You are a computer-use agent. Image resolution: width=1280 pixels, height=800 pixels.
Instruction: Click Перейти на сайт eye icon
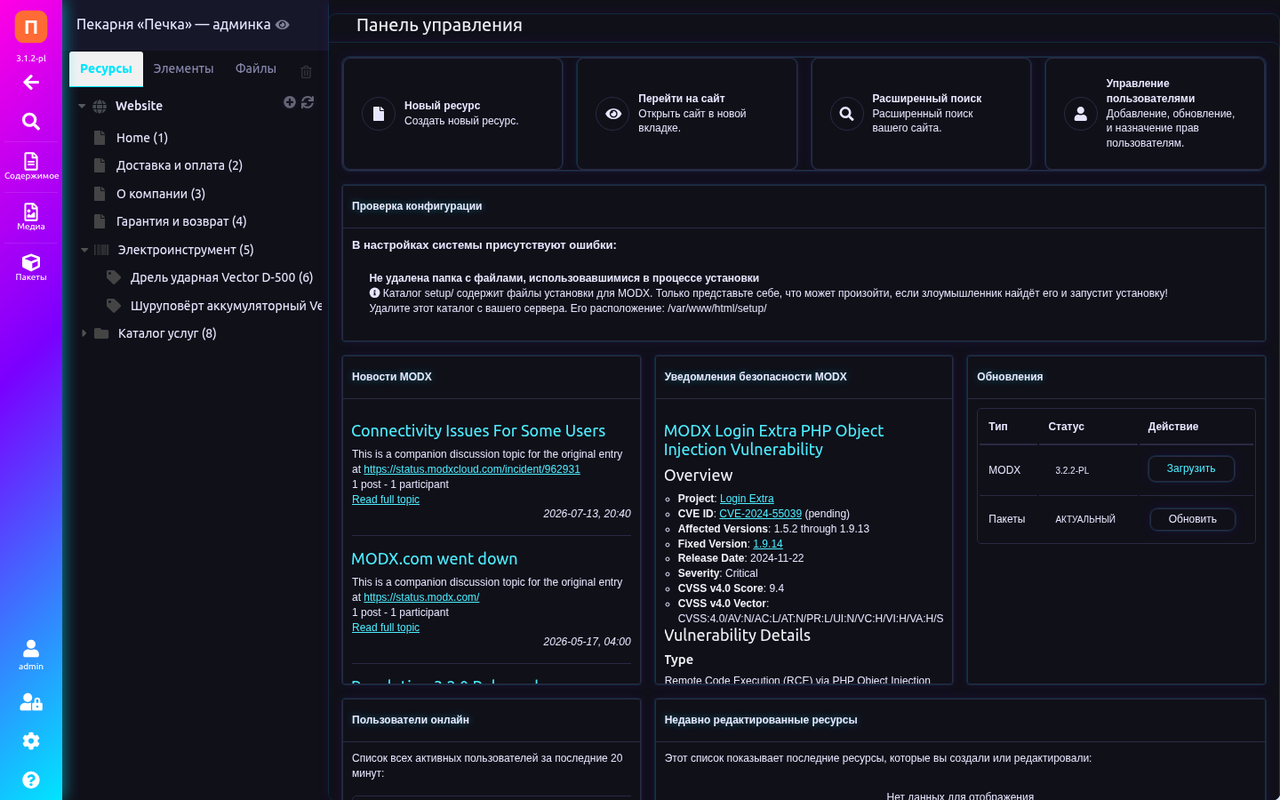(612, 114)
